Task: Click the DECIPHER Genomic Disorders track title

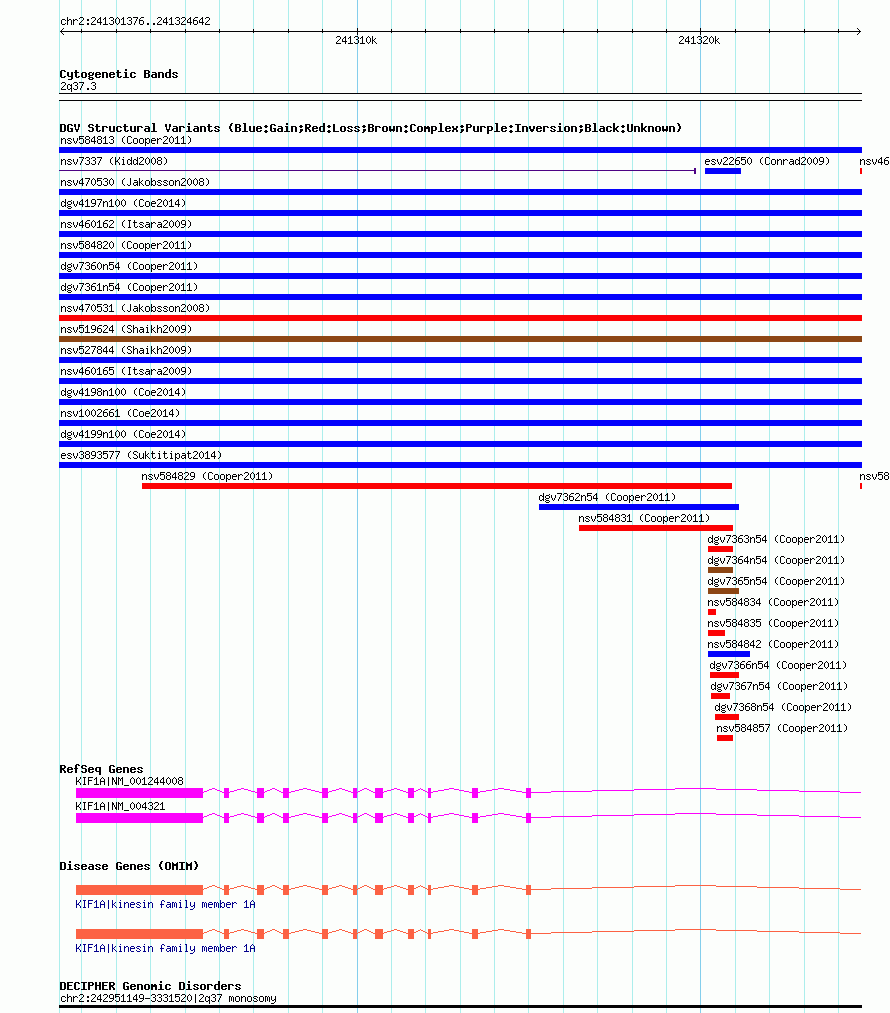Action: click(150, 986)
